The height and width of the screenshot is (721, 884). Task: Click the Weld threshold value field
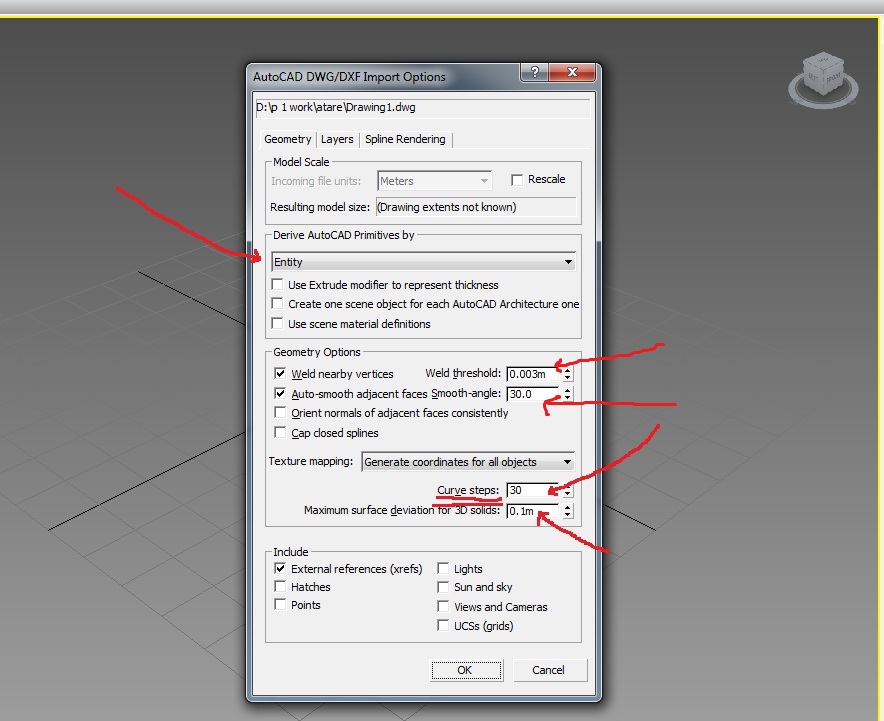tap(533, 374)
